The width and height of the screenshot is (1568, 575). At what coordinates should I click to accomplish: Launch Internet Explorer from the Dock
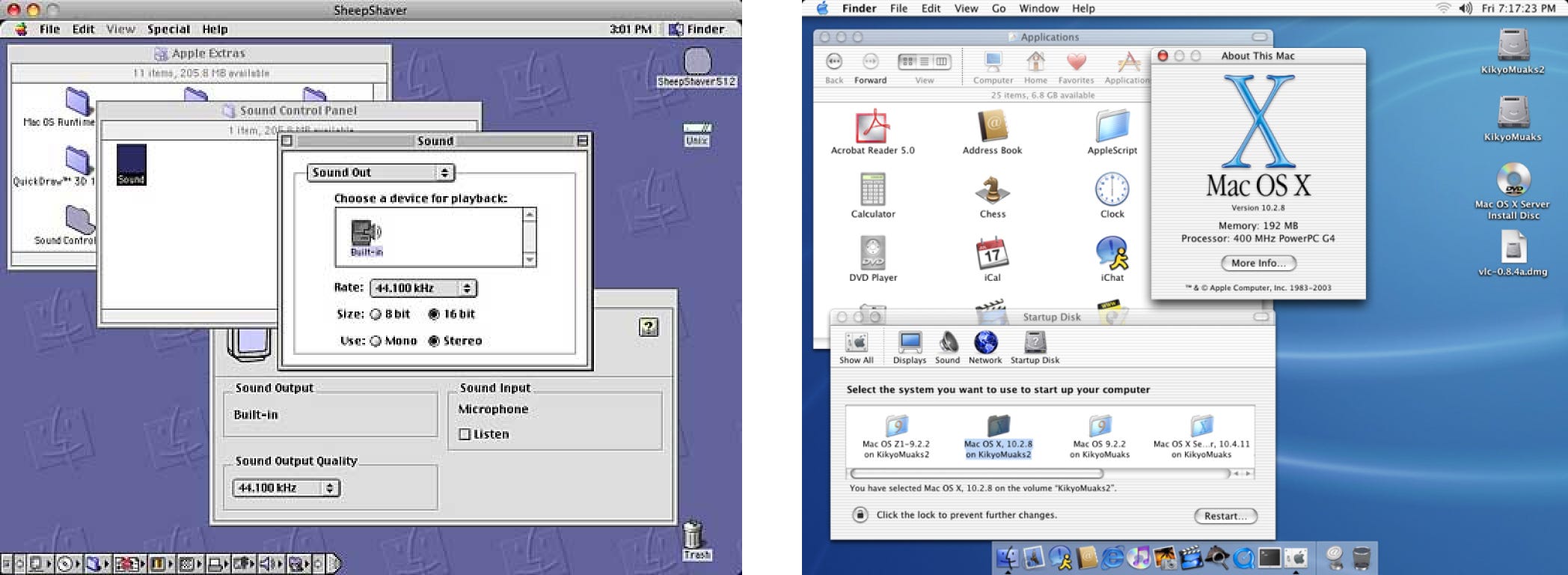1113,558
